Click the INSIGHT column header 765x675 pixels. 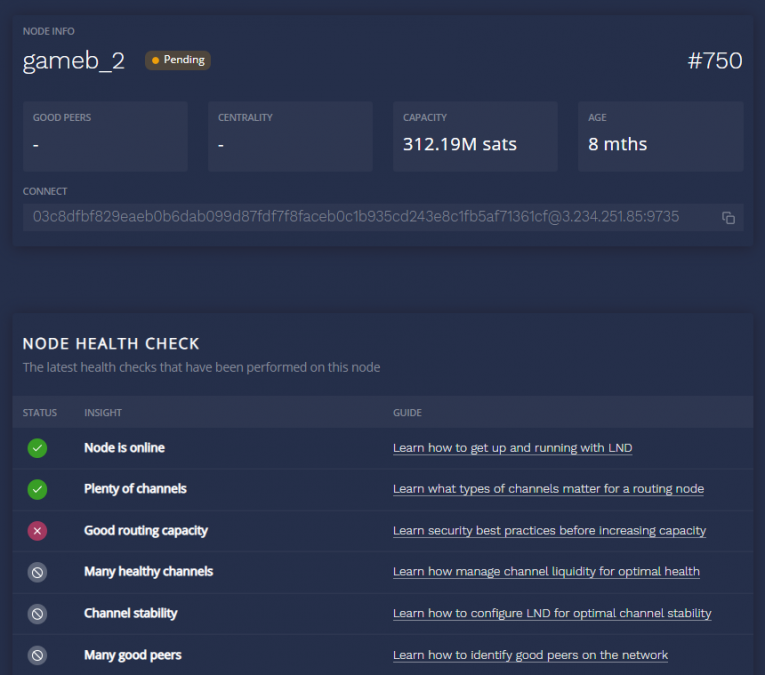point(103,413)
